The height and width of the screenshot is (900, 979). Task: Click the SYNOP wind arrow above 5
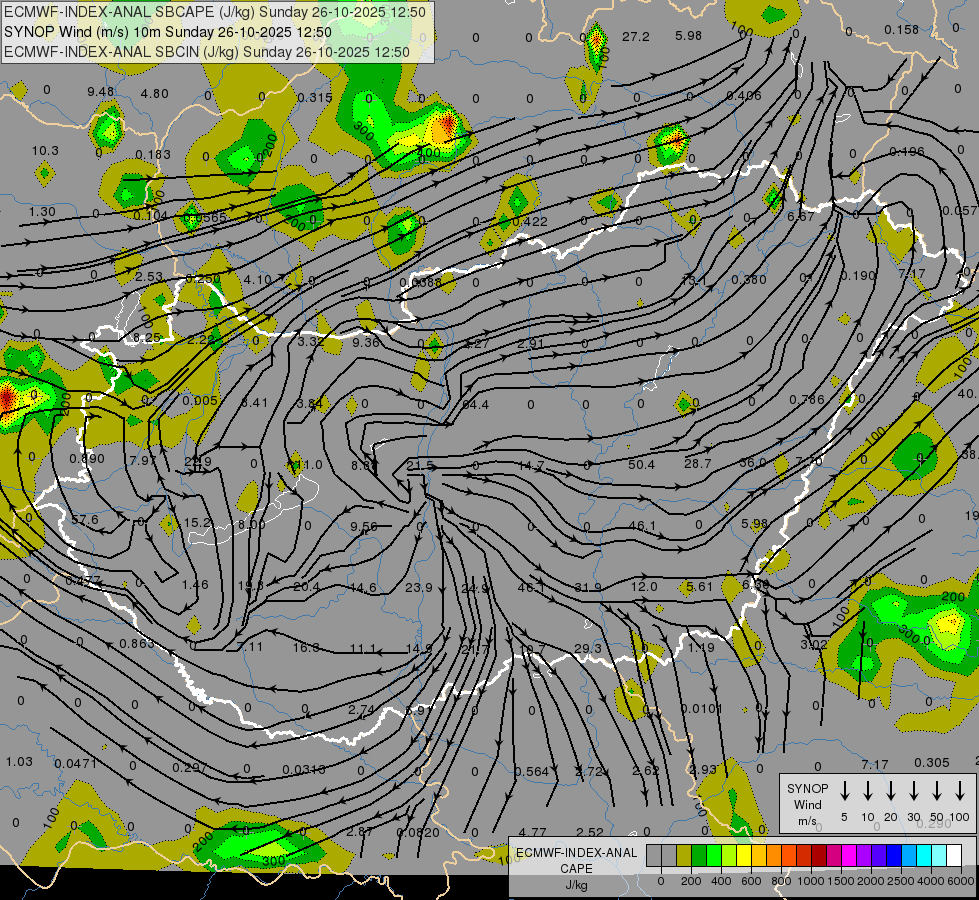[x=844, y=791]
